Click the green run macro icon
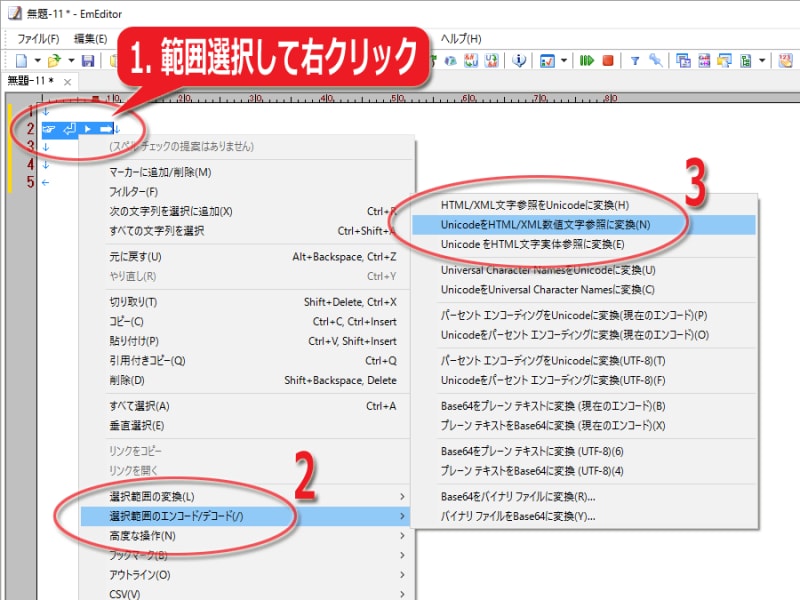Image resolution: width=800 pixels, height=600 pixels. click(587, 61)
